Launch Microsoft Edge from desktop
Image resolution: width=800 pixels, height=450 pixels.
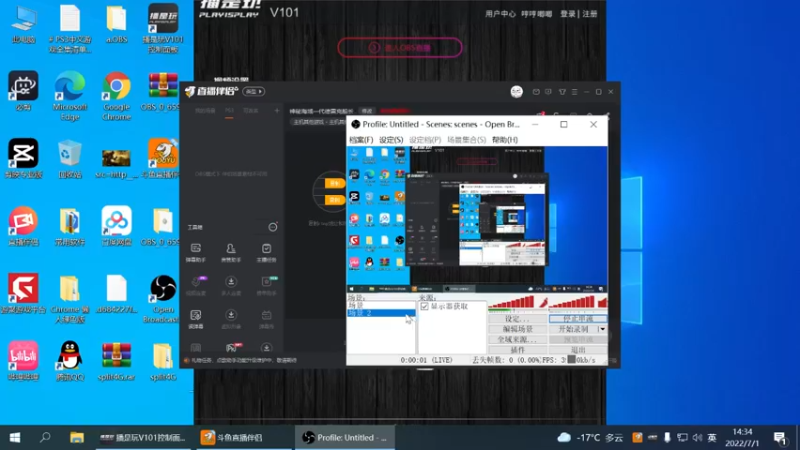(70, 96)
